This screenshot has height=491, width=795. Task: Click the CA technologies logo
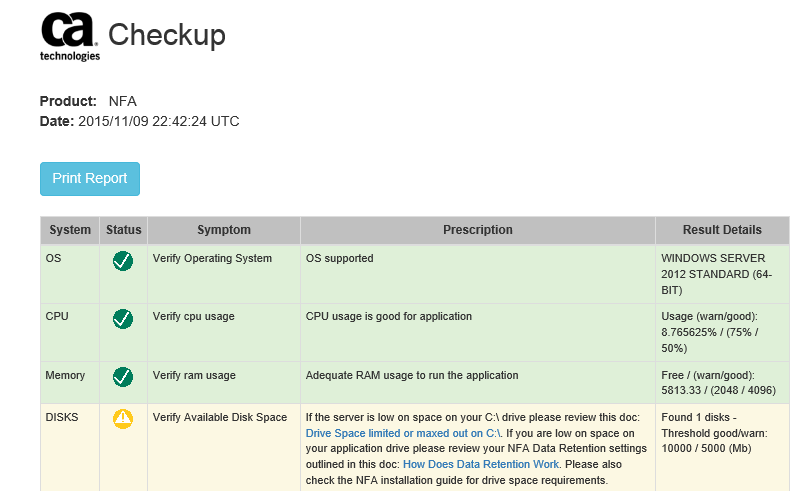[x=70, y=37]
